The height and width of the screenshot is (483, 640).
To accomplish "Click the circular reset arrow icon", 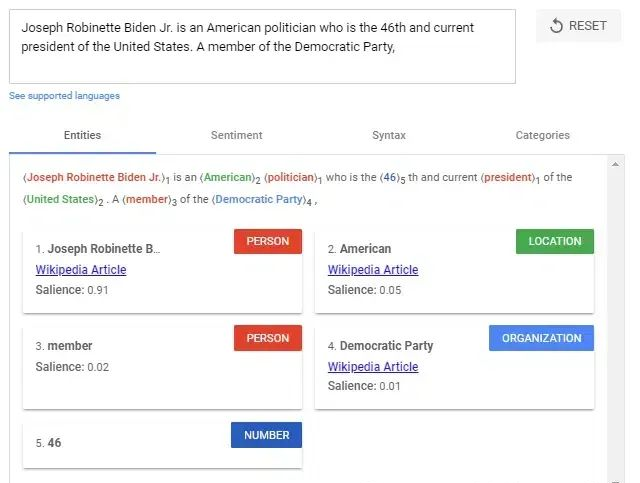I will pos(556,26).
